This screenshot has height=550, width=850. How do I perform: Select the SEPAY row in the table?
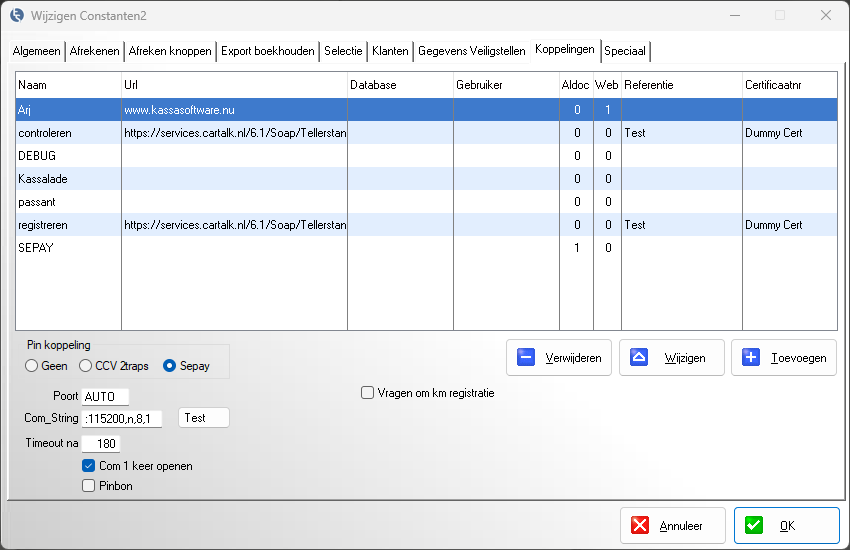coord(36,248)
